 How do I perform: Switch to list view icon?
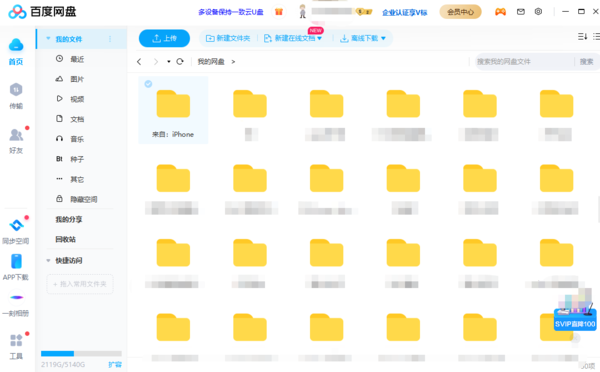[x=596, y=37]
